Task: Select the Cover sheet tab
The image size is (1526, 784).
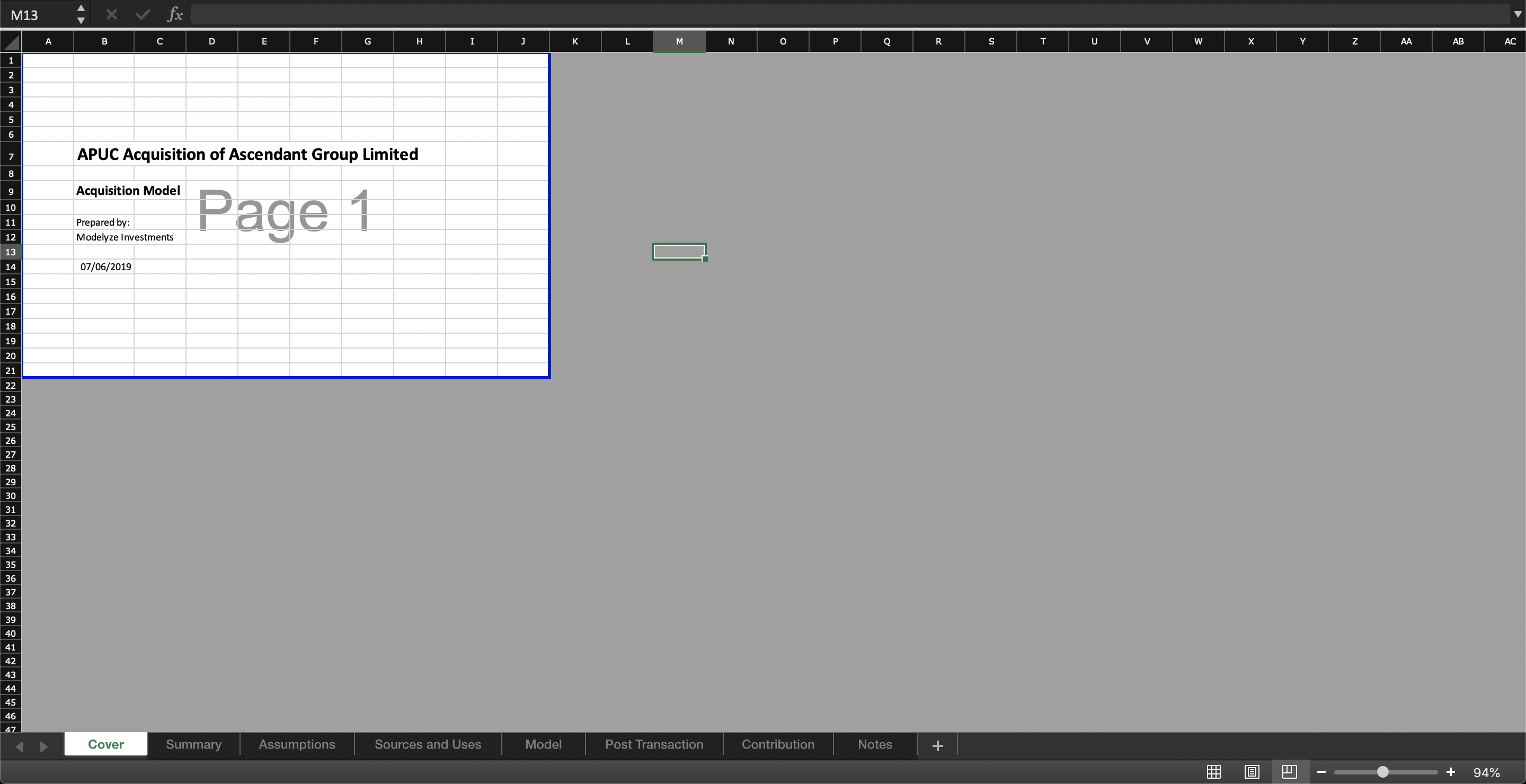Action: [x=105, y=744]
